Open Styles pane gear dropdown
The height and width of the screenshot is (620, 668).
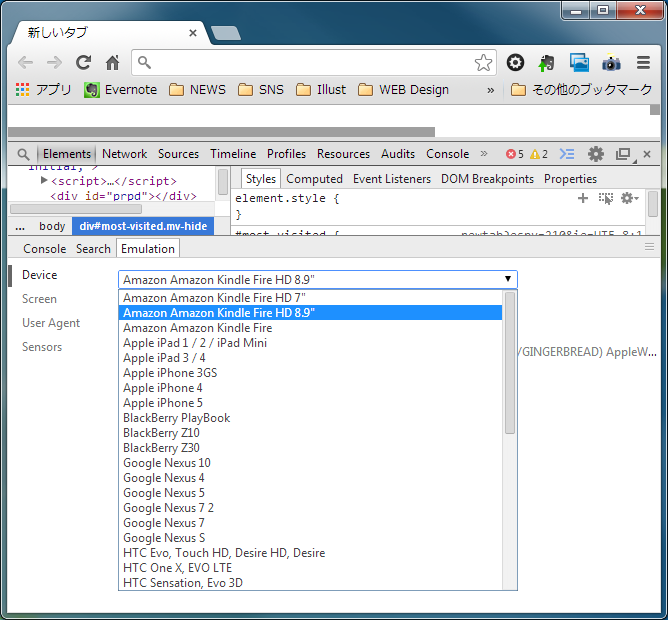click(630, 198)
